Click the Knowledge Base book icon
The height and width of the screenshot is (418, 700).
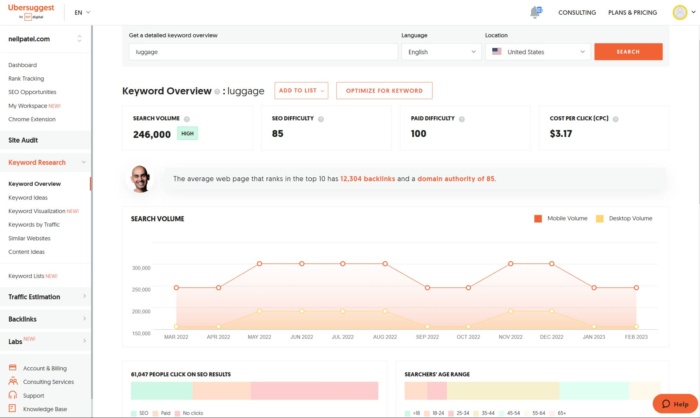click(x=12, y=408)
